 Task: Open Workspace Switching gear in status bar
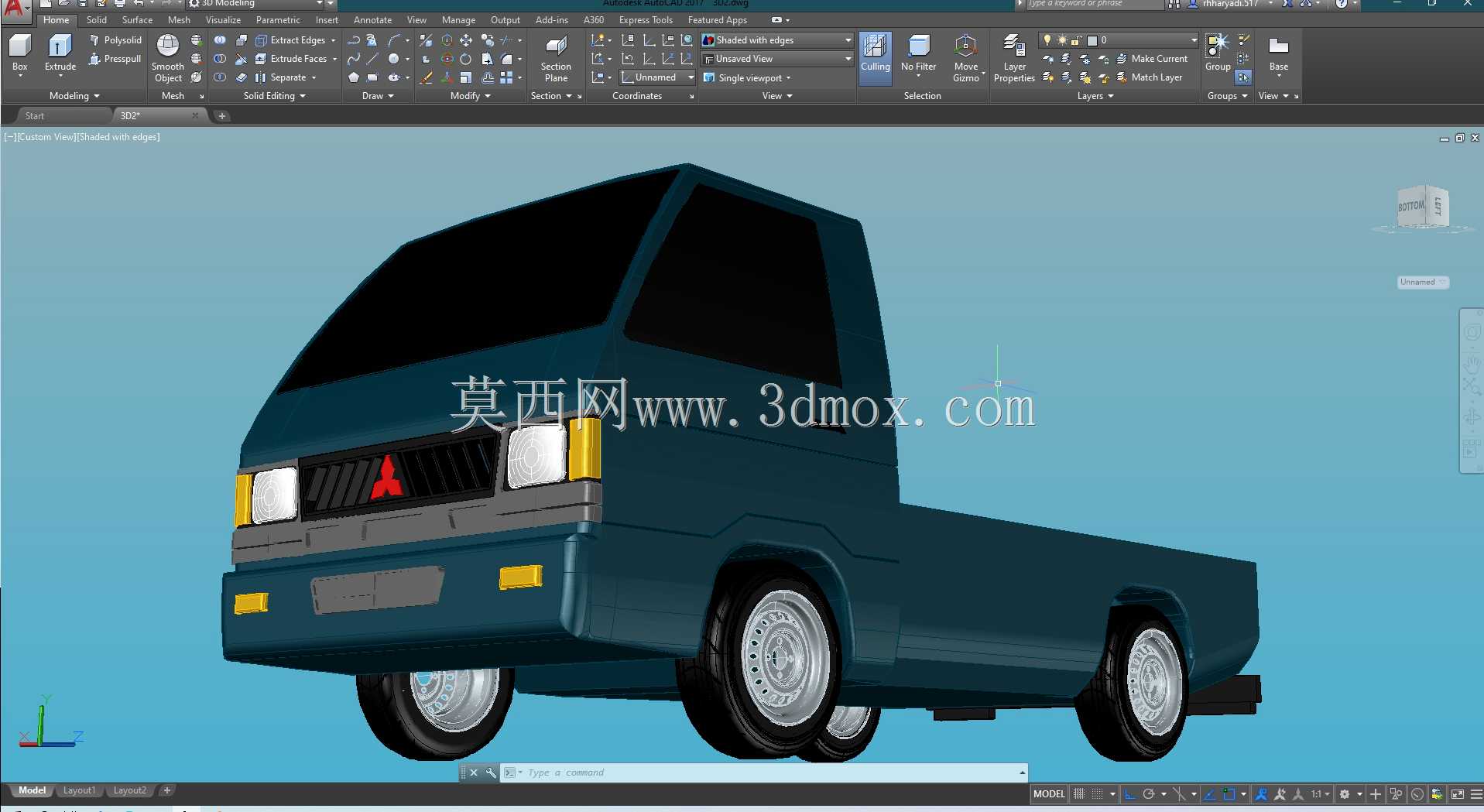pyautogui.click(x=1345, y=794)
